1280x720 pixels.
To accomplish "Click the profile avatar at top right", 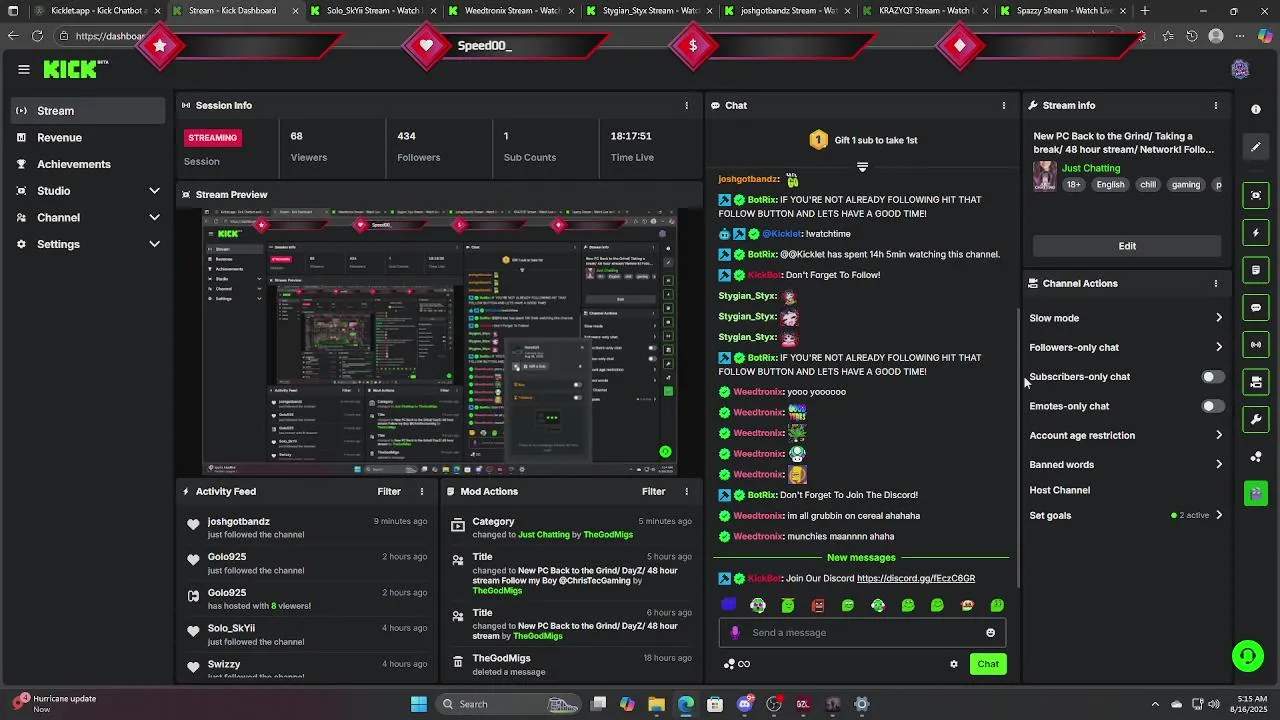I will pos(1240,69).
